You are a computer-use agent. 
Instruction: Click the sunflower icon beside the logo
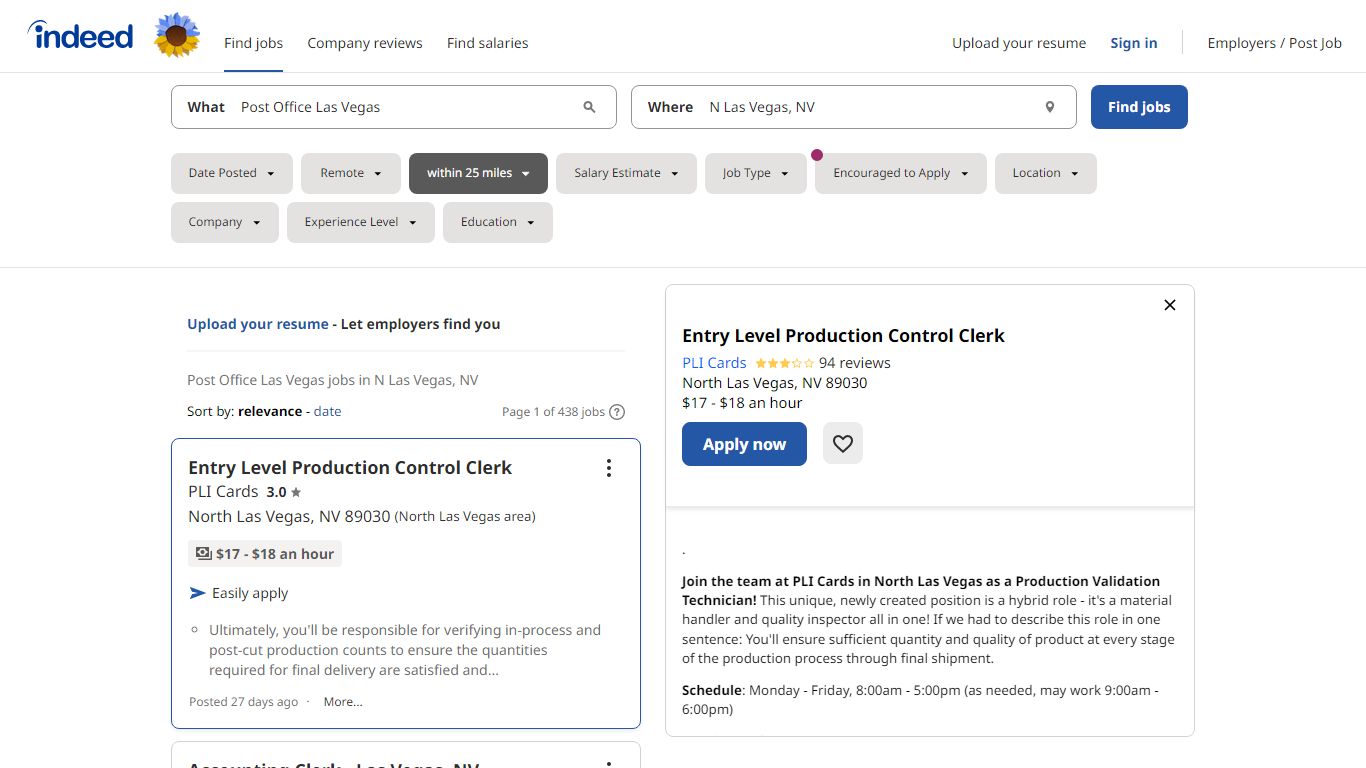click(x=177, y=35)
